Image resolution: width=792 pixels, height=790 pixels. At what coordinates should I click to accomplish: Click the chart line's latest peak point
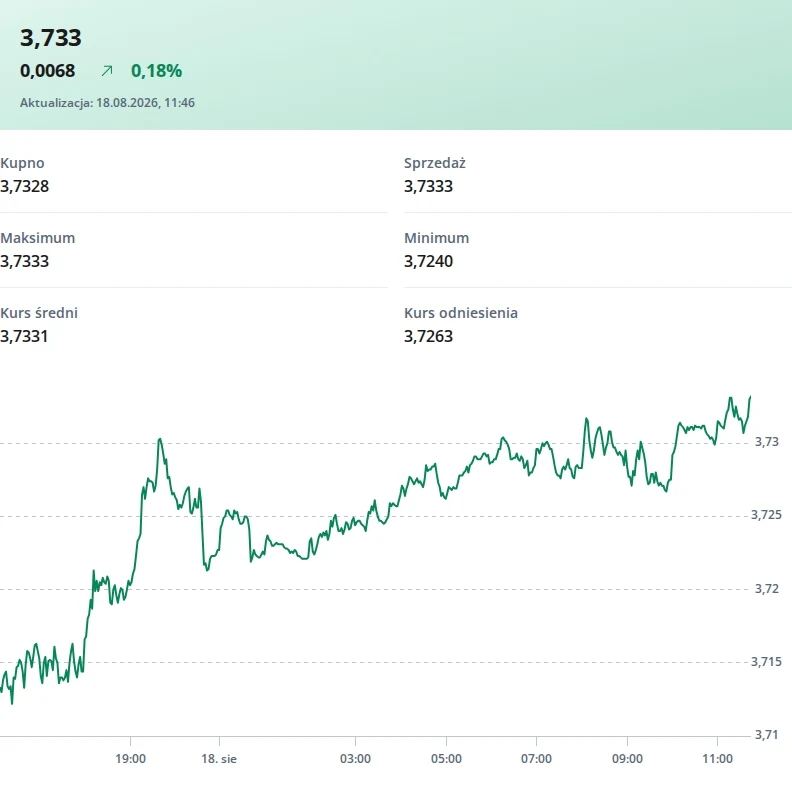pos(750,397)
